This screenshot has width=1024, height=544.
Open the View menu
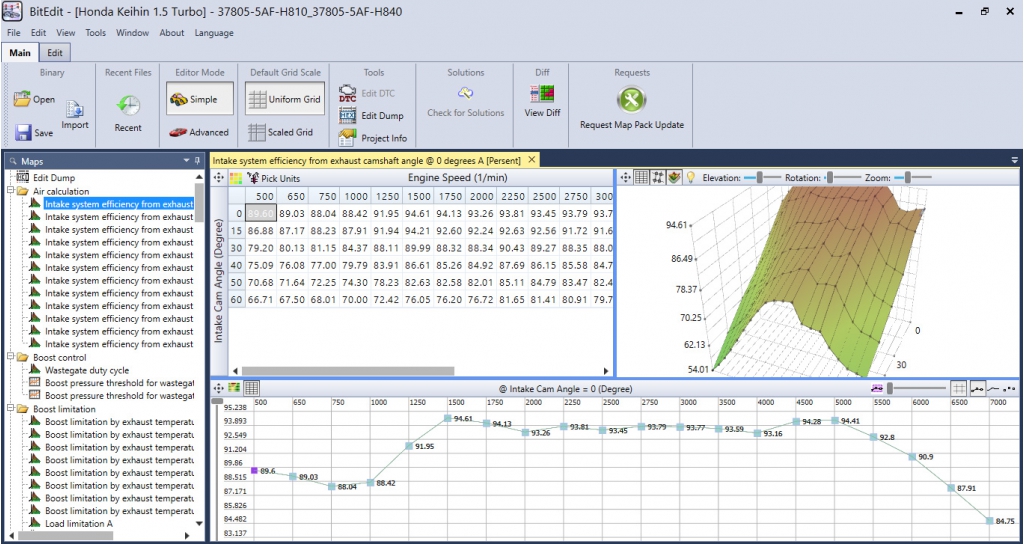point(65,33)
